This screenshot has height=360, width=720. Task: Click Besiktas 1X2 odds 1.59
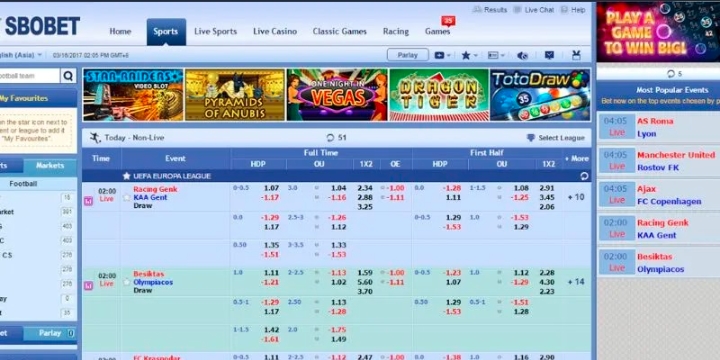pyautogui.click(x=365, y=273)
